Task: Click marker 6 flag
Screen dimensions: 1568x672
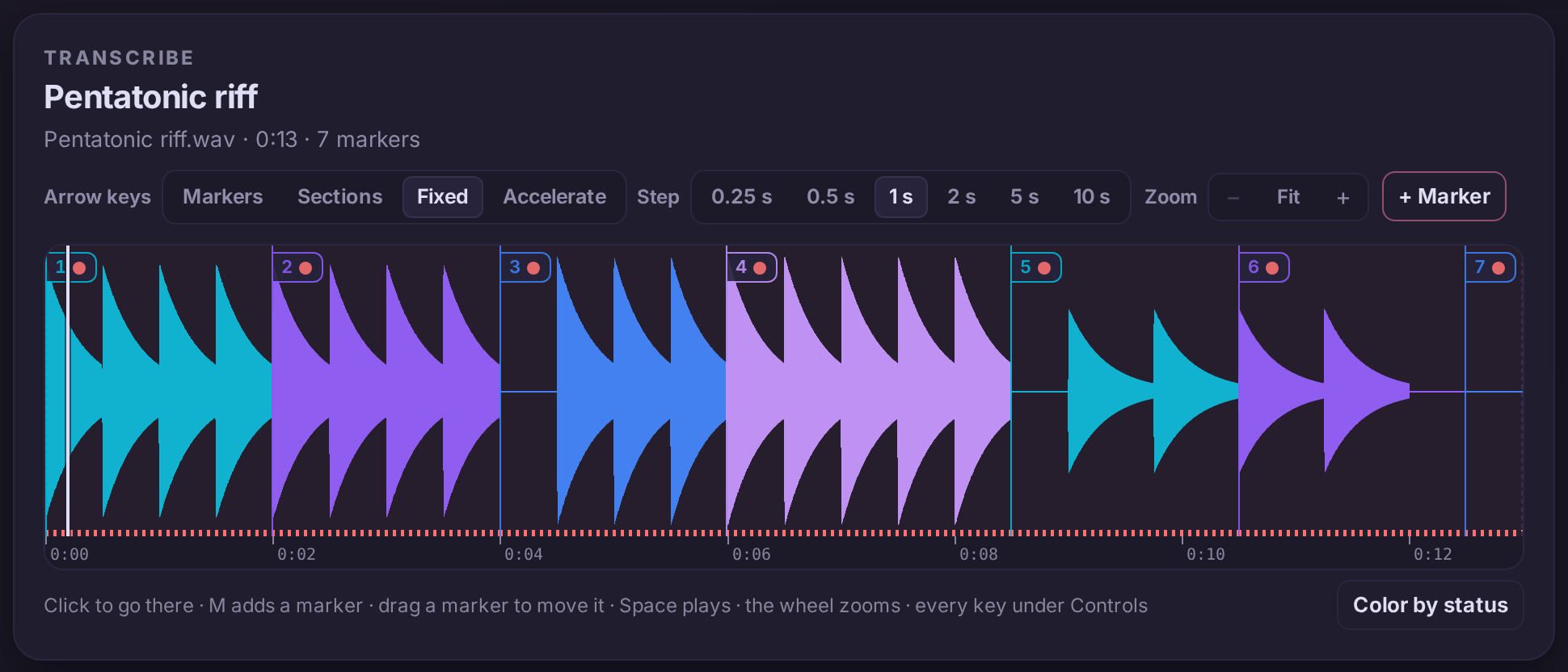Action: pyautogui.click(x=1264, y=267)
